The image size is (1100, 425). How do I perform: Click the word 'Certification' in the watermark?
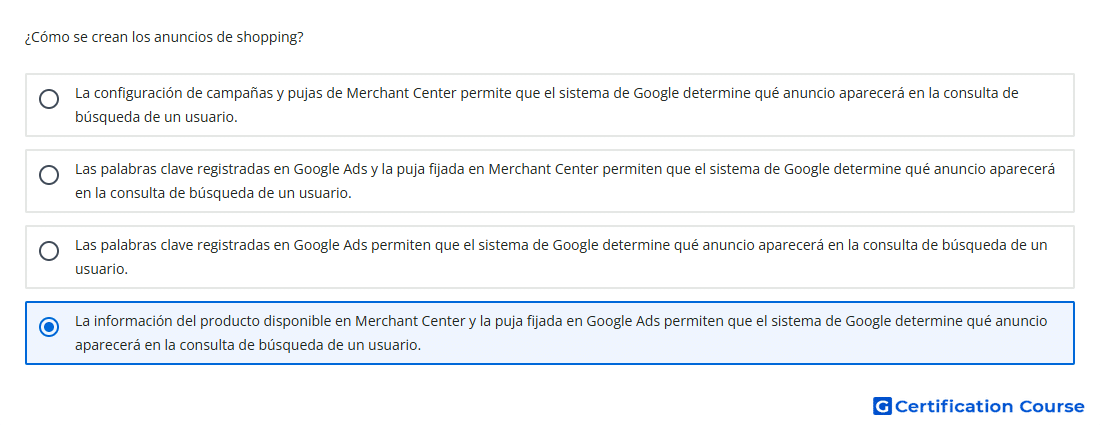click(x=954, y=406)
